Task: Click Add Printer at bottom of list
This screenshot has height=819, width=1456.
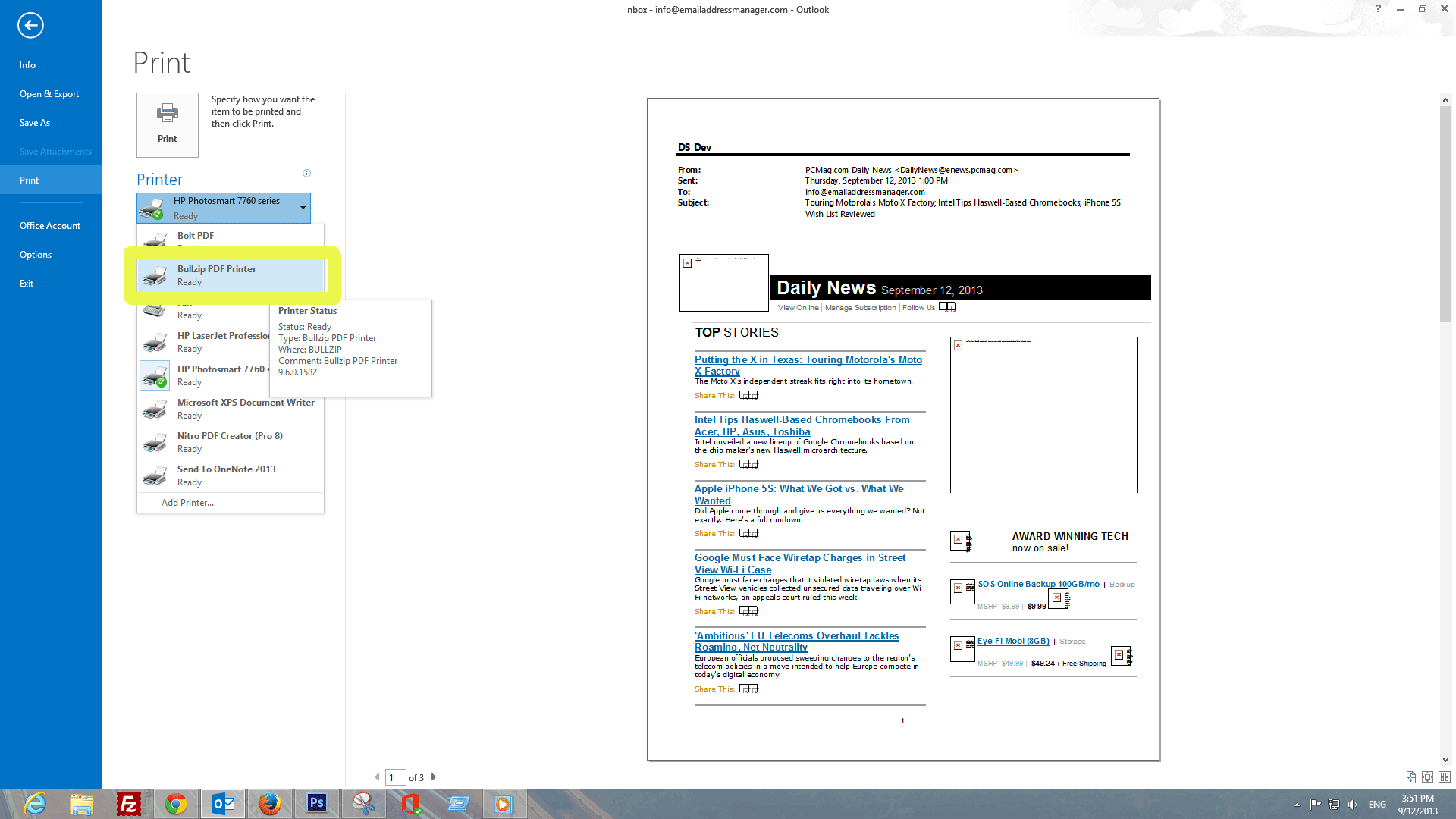Action: (x=187, y=502)
